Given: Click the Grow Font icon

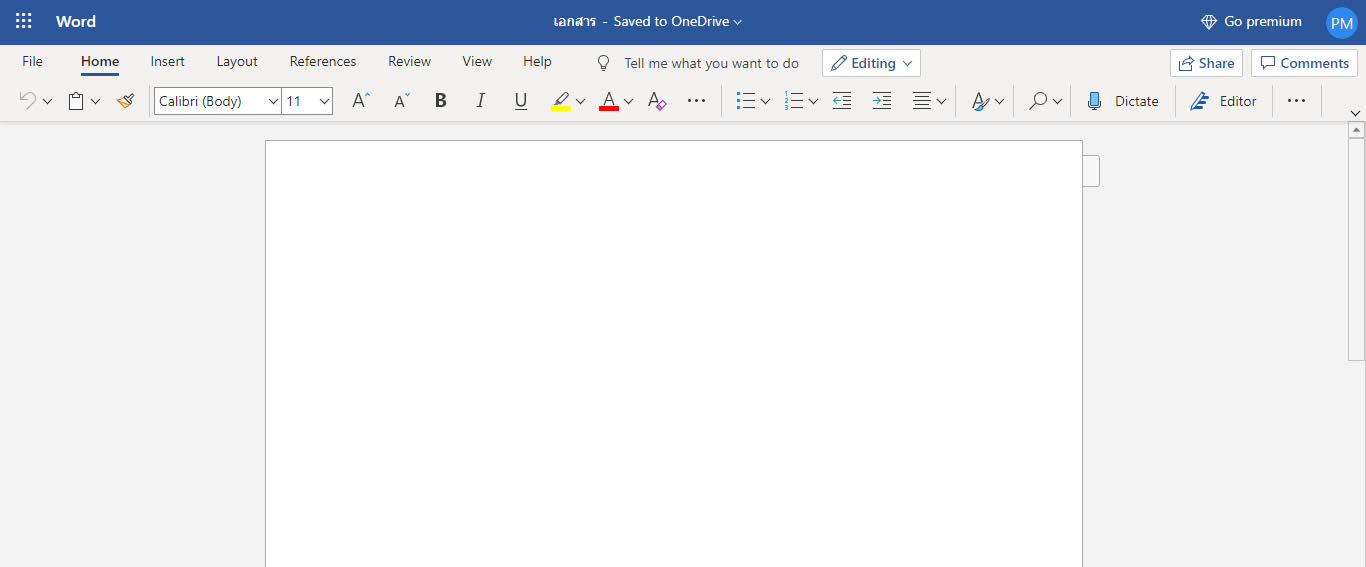Looking at the screenshot, I should [x=361, y=101].
